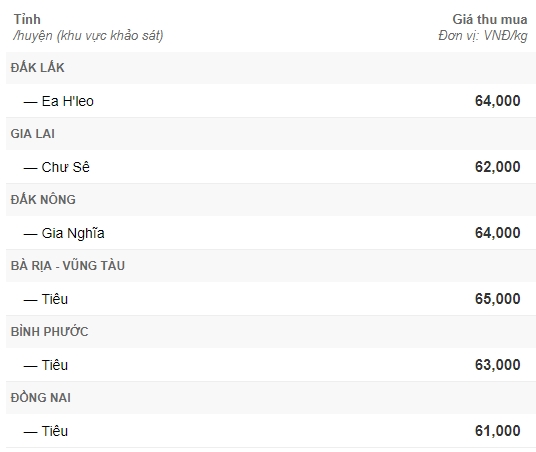Click the 64,000 price for Gia Nghĩa
The height and width of the screenshot is (452, 536).
coord(497,233)
